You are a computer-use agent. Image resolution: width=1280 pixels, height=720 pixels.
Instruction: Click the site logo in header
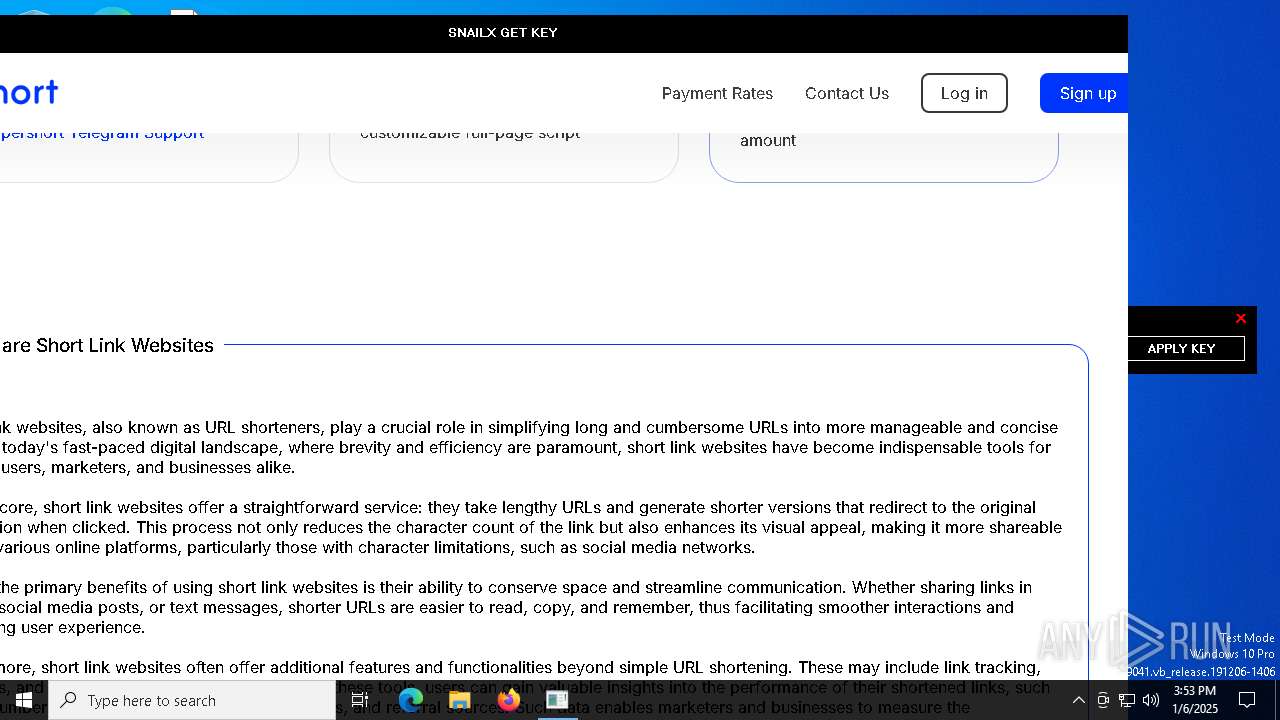(x=29, y=93)
